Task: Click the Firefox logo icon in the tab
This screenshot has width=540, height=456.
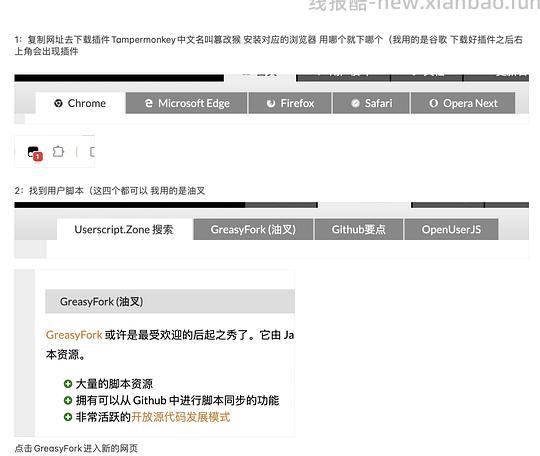Action: (271, 103)
